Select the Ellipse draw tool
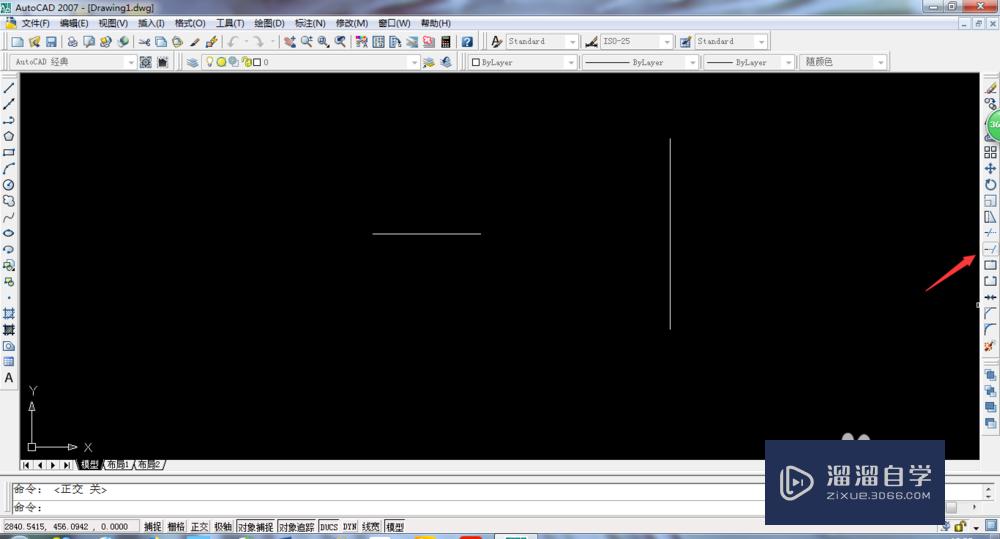1000x539 pixels. pos(9,233)
